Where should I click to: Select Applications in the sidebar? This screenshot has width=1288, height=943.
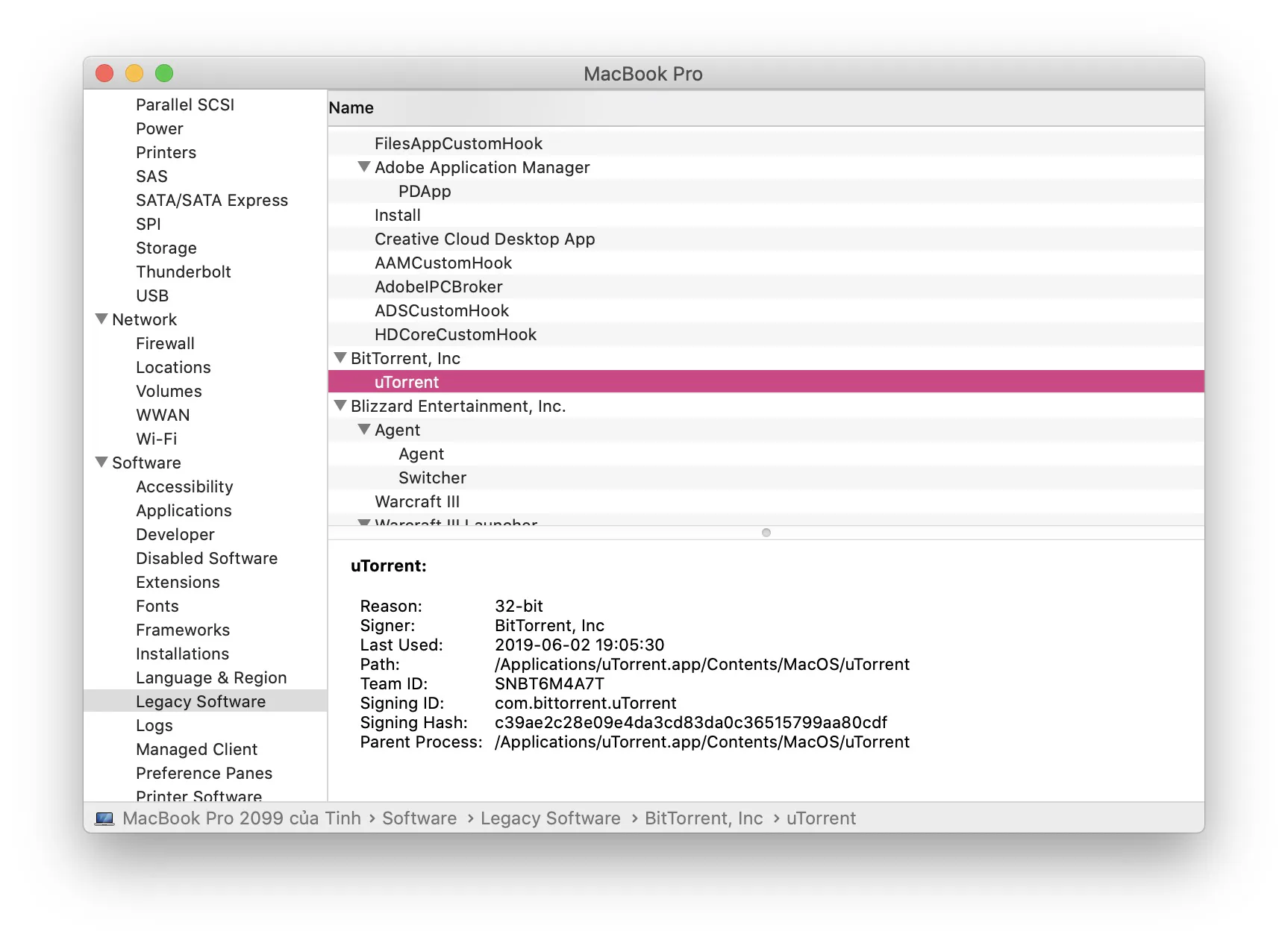click(184, 510)
